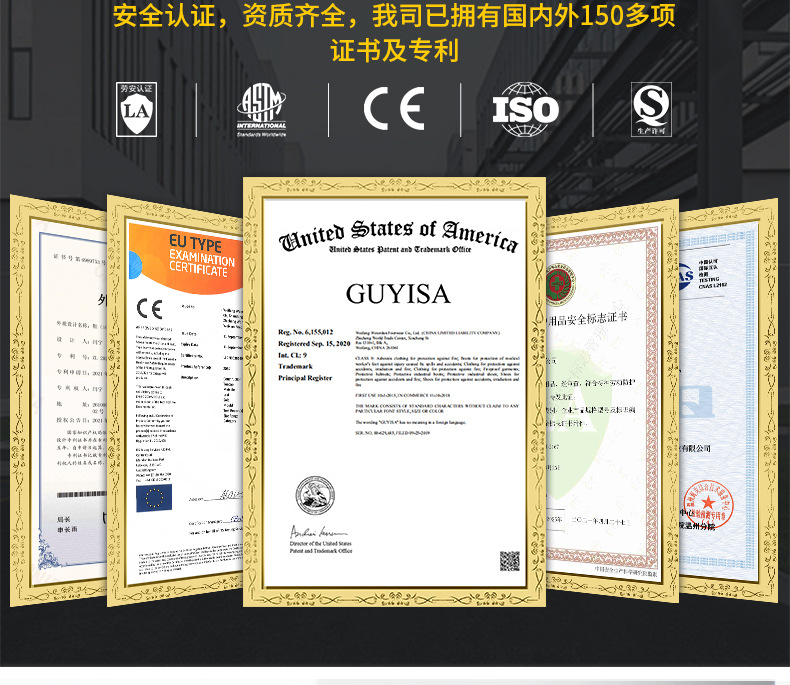790x685 pixels.
Task: Open the leftmost patent certificate
Action: click(58, 400)
